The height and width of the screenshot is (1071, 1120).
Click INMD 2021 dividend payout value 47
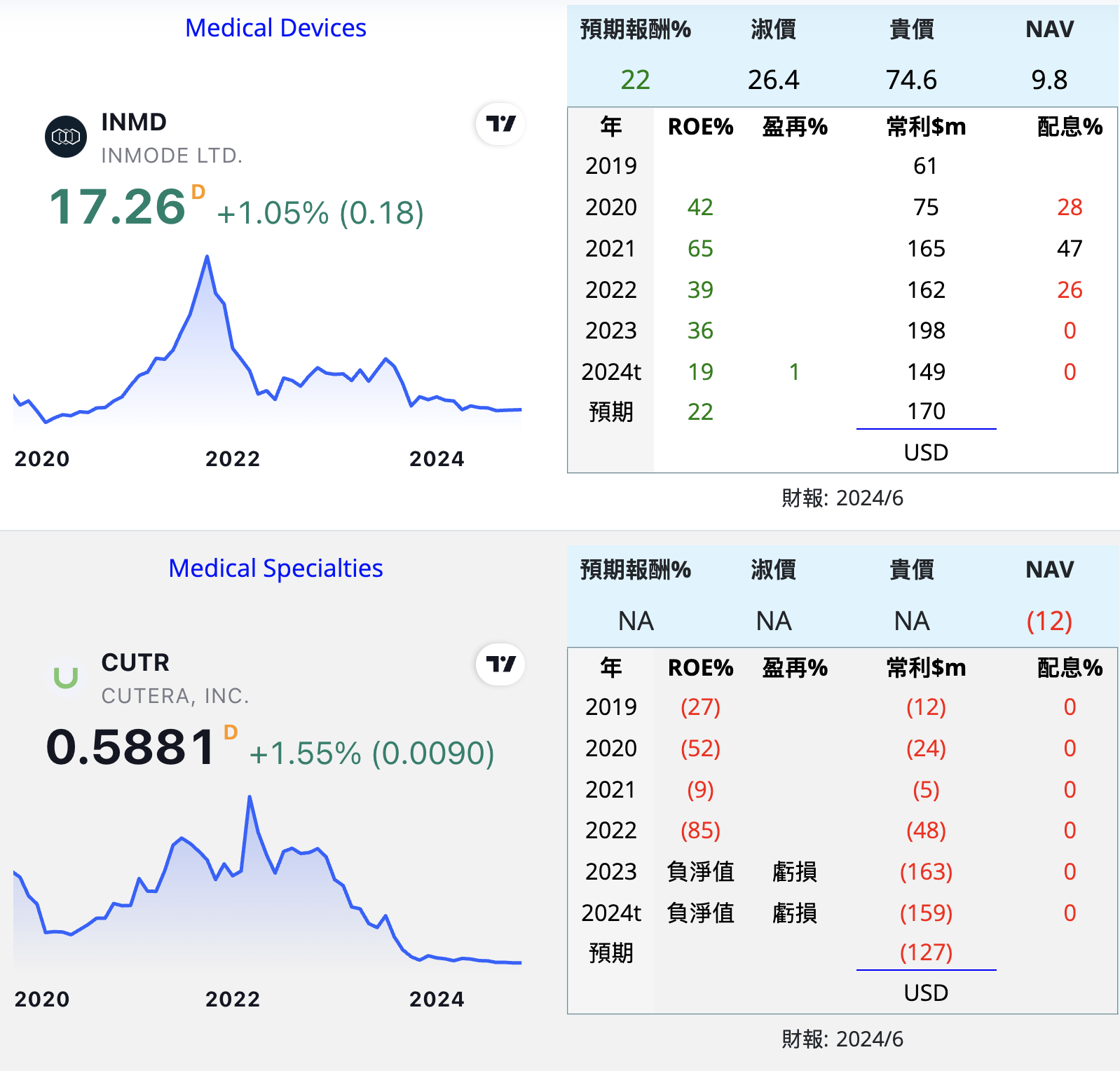pyautogui.click(x=1070, y=249)
